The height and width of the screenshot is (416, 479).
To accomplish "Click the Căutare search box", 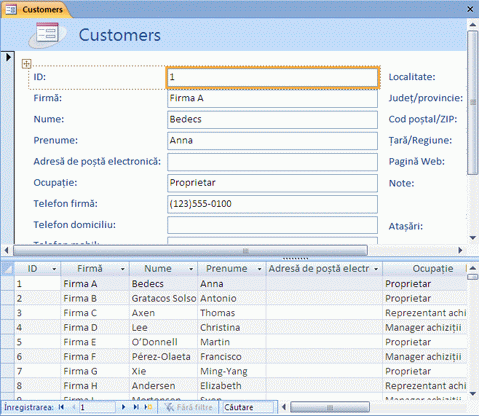I will click(248, 407).
